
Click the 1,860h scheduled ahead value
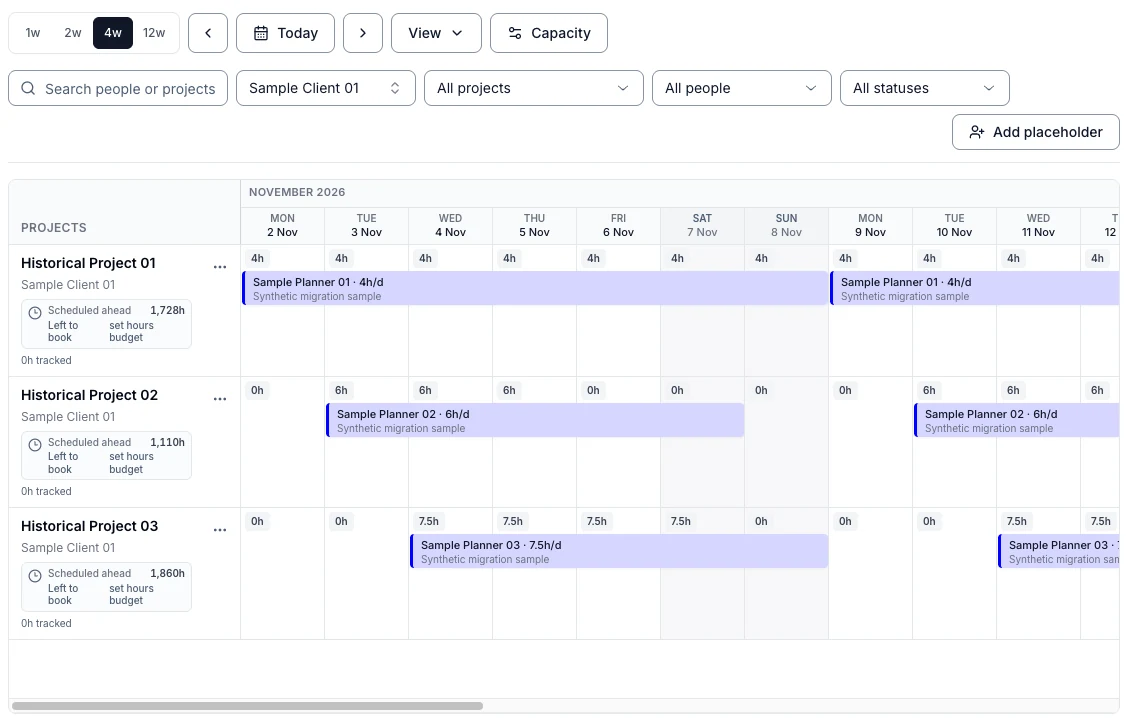pos(167,573)
